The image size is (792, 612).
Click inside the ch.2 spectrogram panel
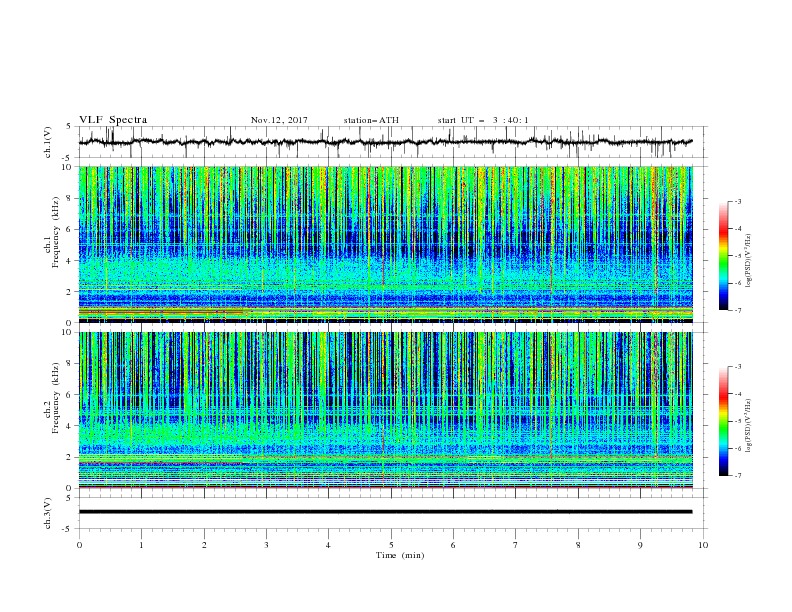point(385,410)
